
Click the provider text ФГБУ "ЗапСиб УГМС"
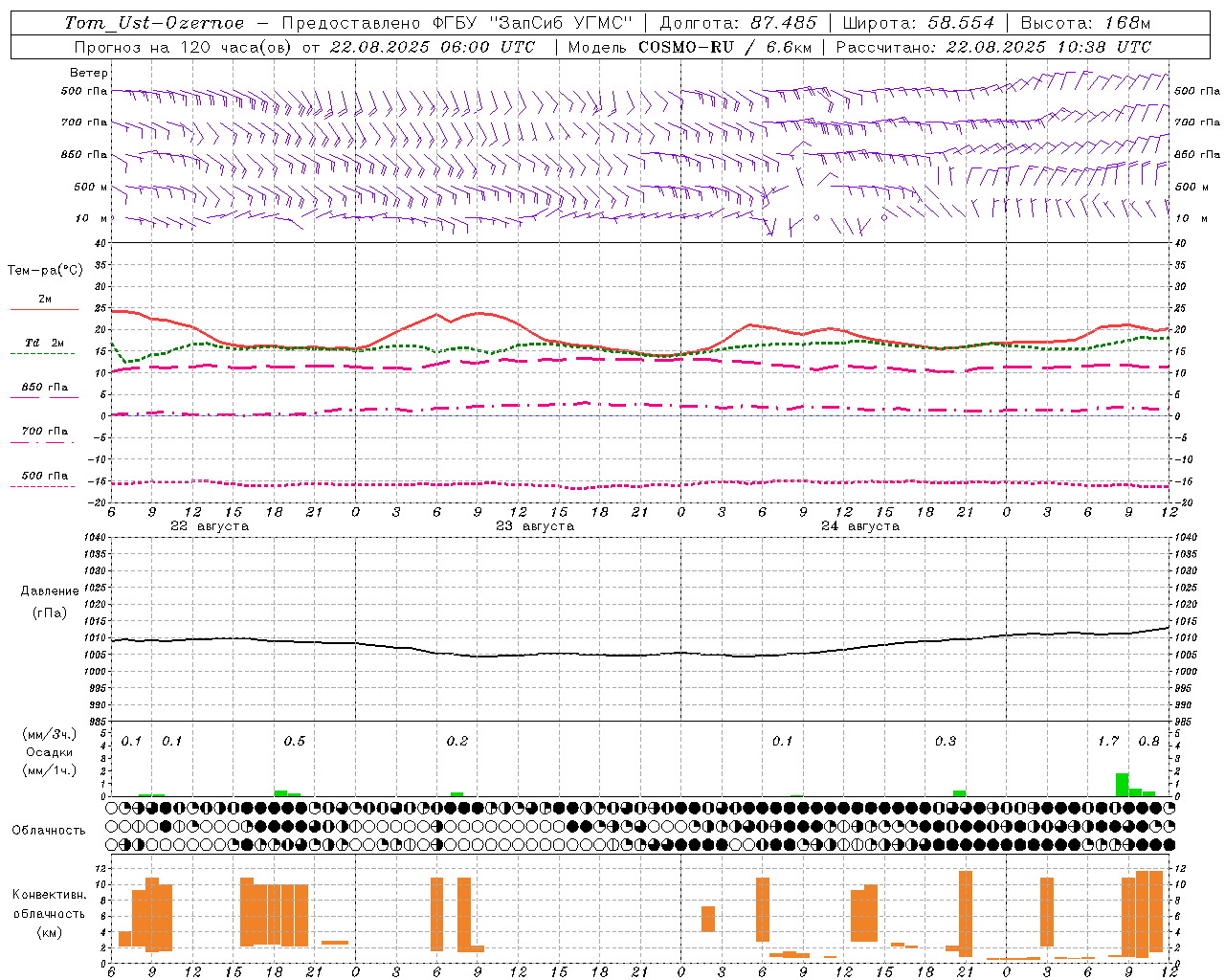(x=533, y=23)
